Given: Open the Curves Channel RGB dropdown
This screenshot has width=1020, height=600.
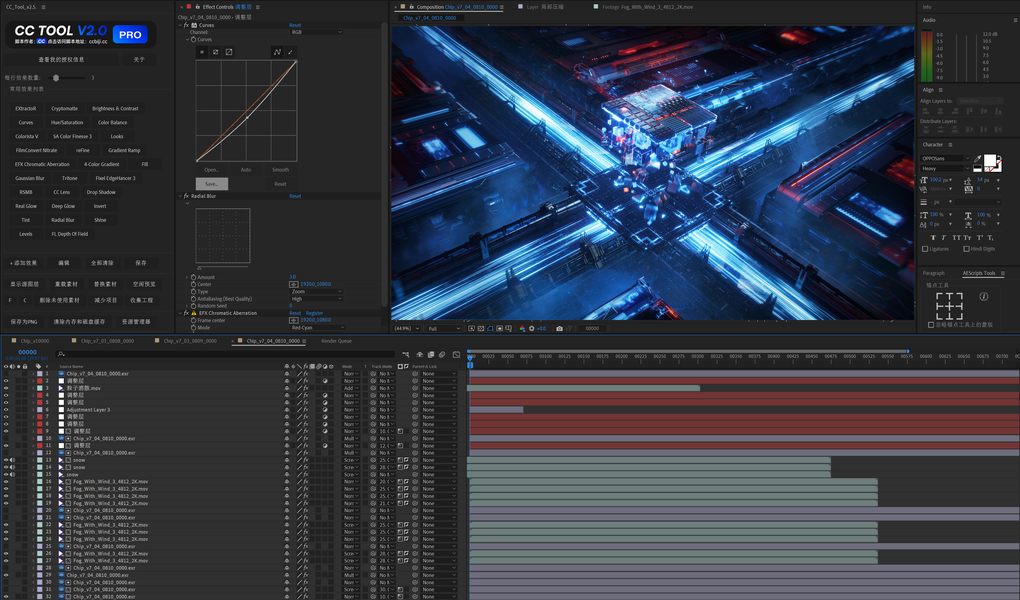Looking at the screenshot, I should [315, 32].
